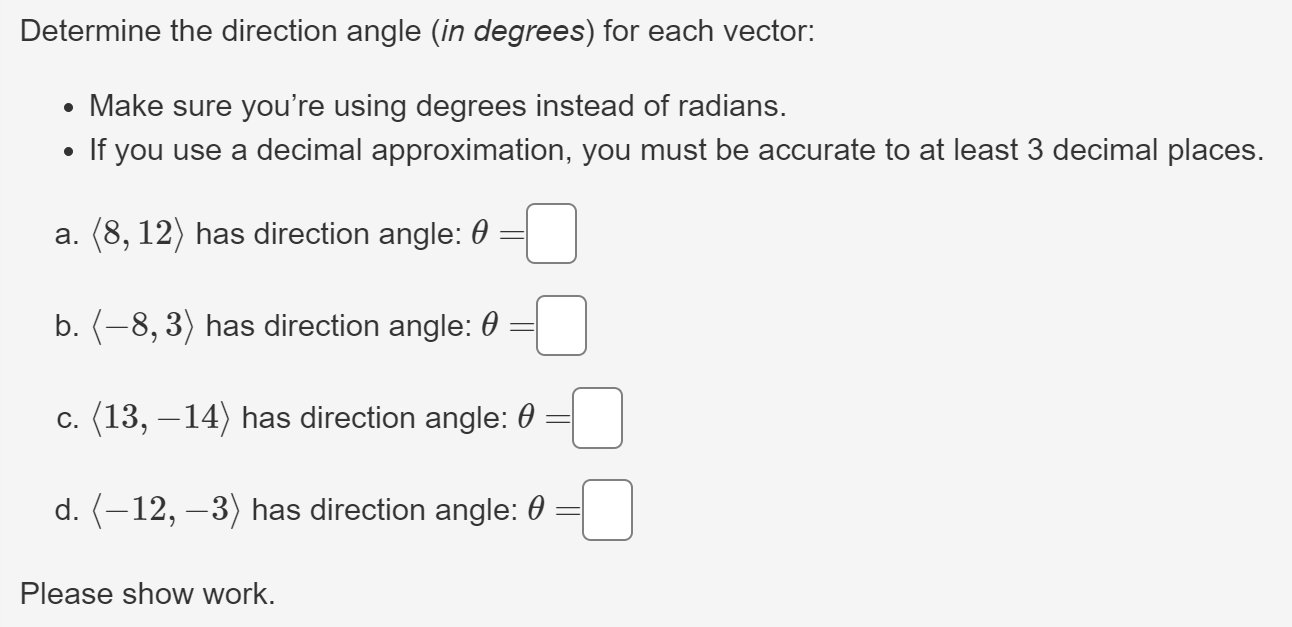Image resolution: width=1292 pixels, height=627 pixels.
Task: Click the answer box for vector ⟨8, 12⟩
Action: pos(552,233)
